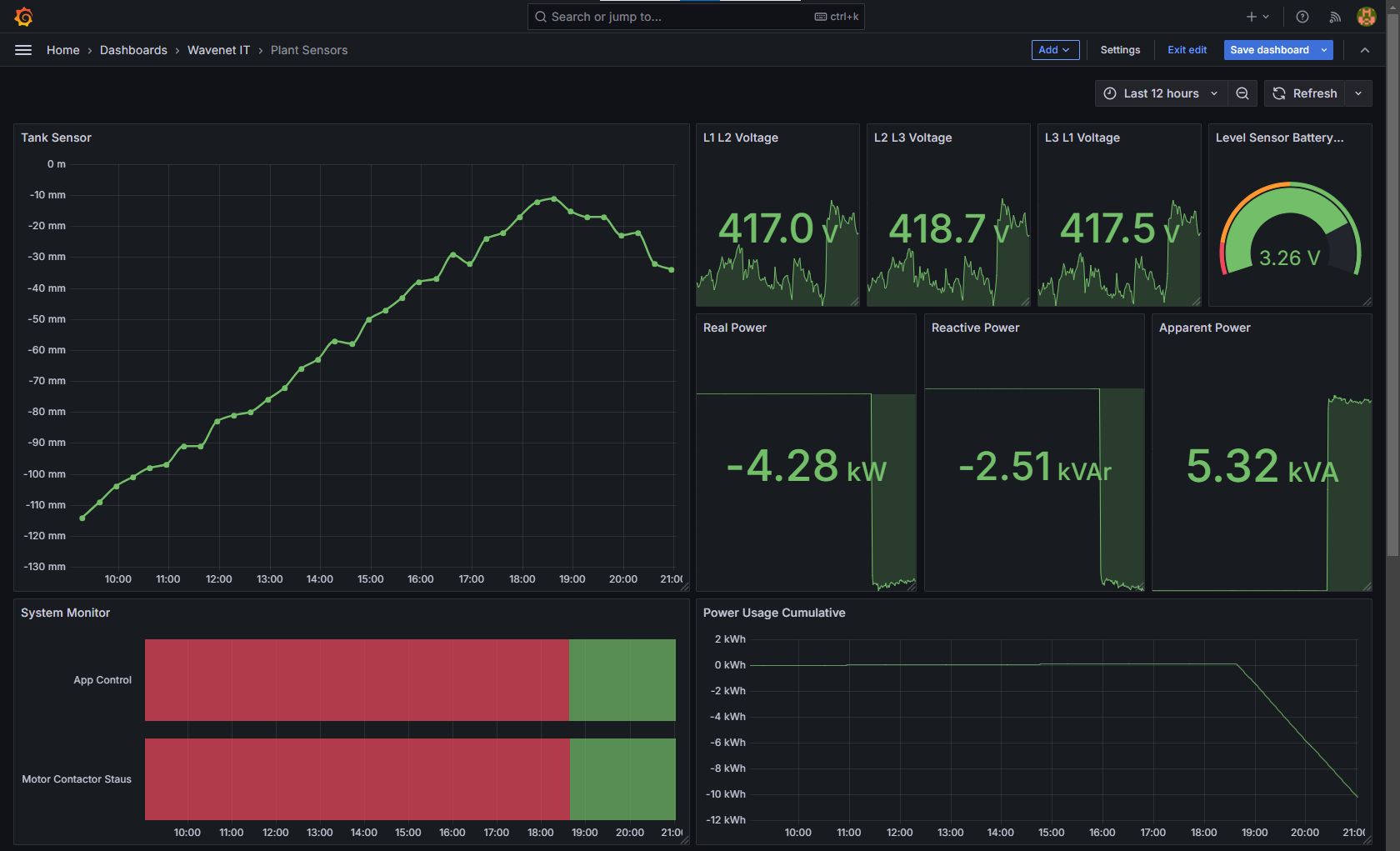This screenshot has height=851, width=1400.
Task: Click the zoom out time range icon
Action: click(1242, 93)
